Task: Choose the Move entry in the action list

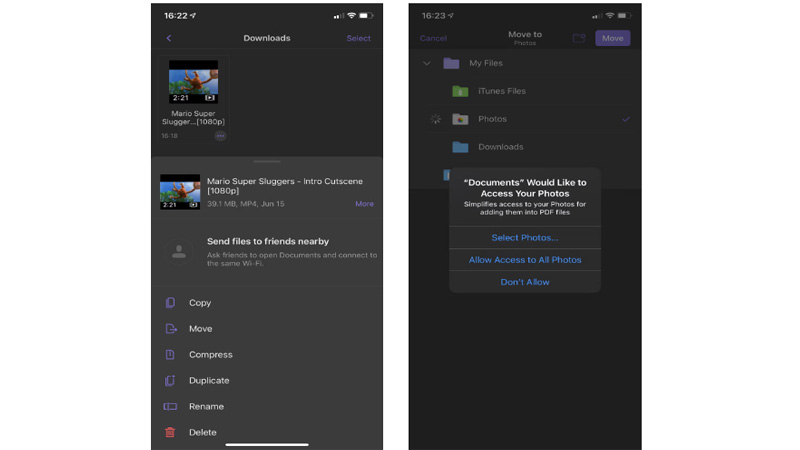Action: tap(200, 329)
